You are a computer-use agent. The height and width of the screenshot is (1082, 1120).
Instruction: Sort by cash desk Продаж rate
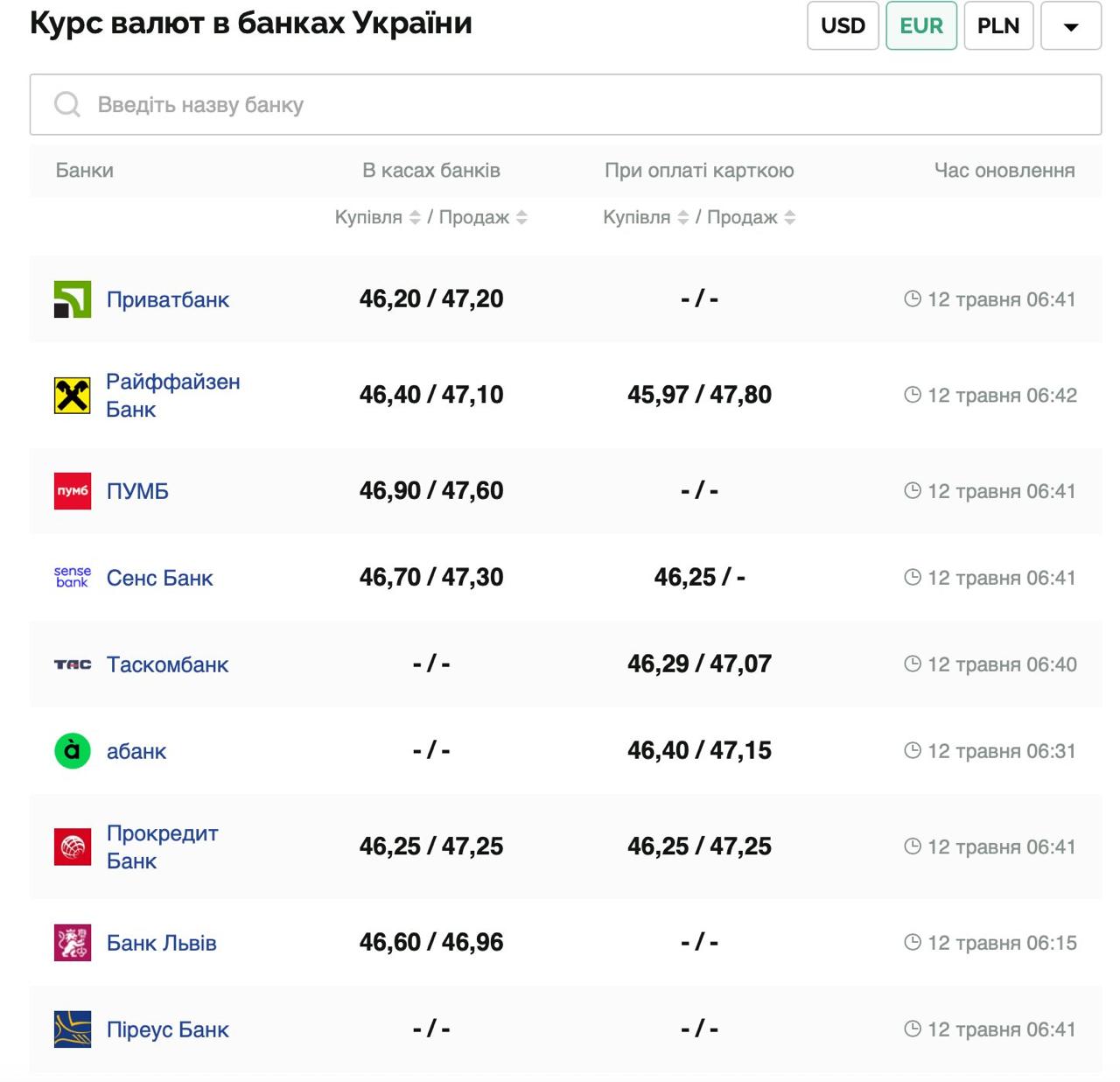point(521,218)
